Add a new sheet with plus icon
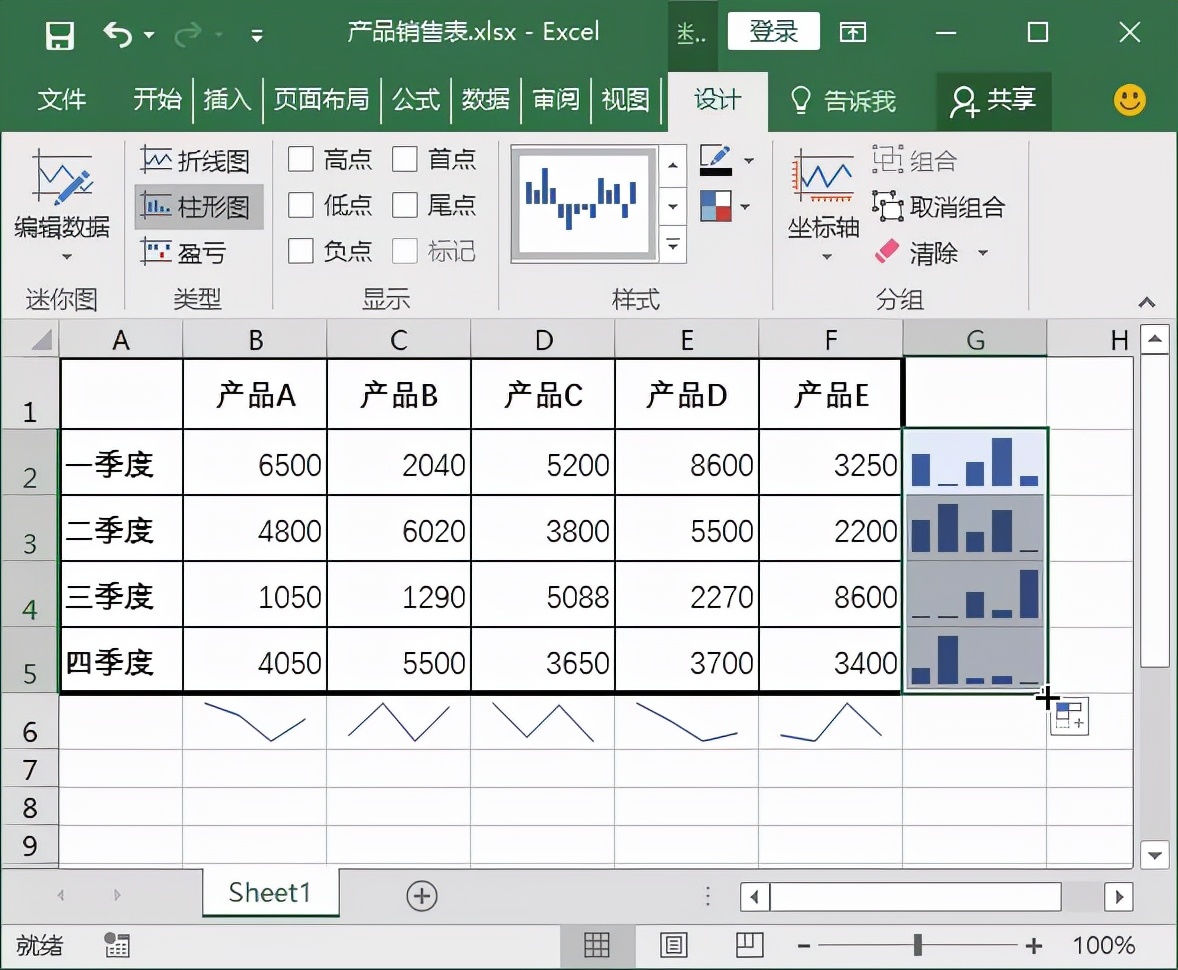This screenshot has height=970, width=1178. (x=422, y=896)
